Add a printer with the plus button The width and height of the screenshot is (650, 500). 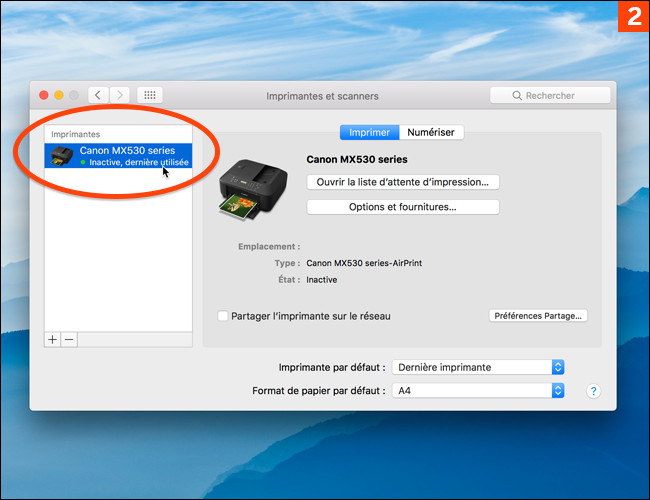[53, 339]
